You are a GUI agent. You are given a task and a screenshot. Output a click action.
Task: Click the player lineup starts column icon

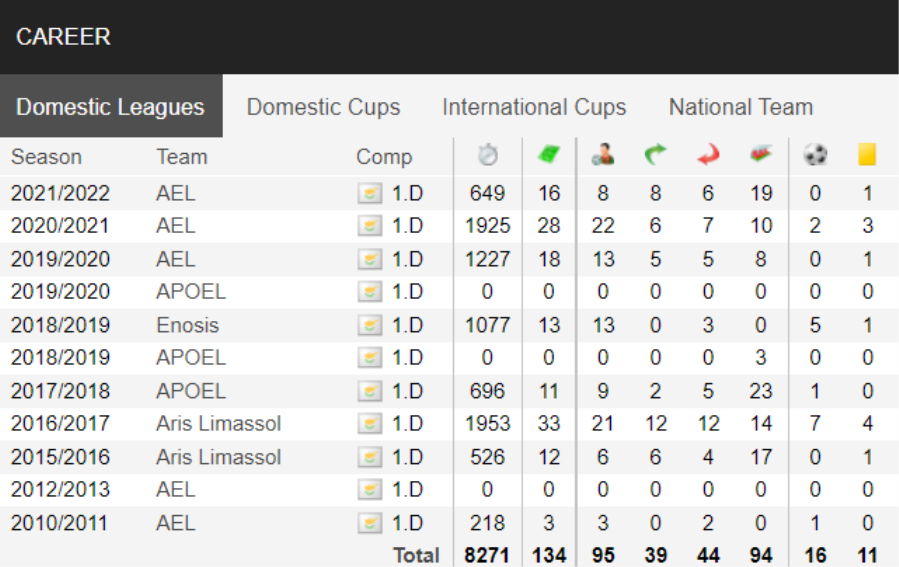pos(603,155)
